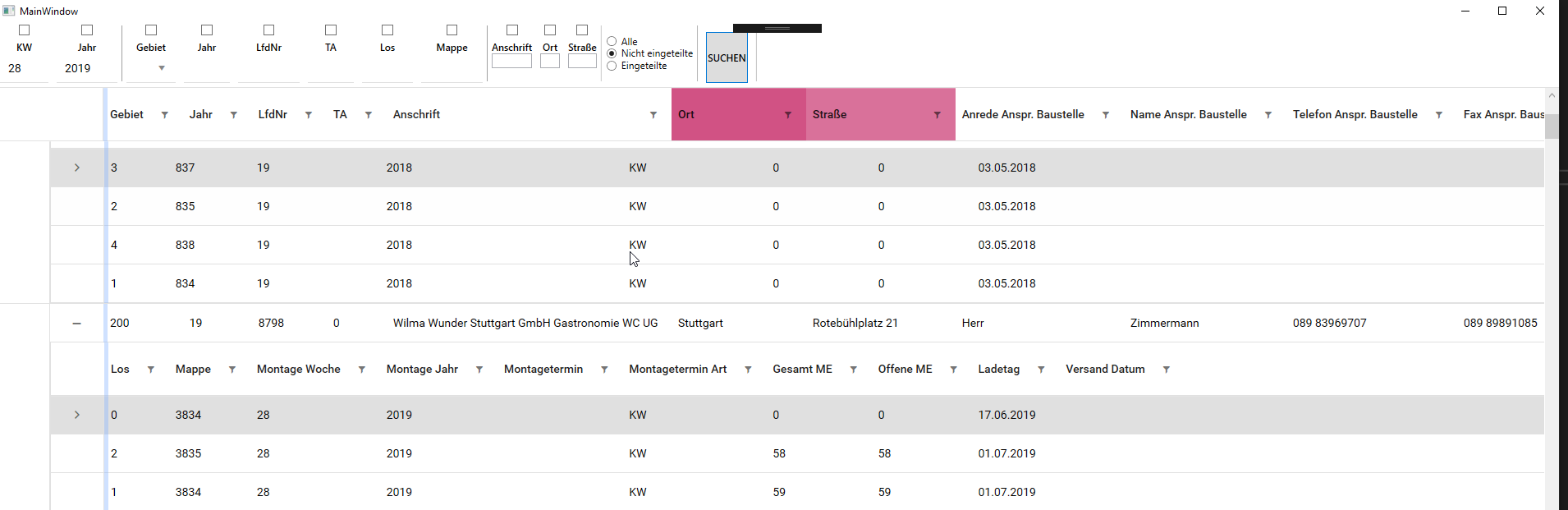Expand the Los 0 Mappe 3834 row
This screenshot has height=510, width=1568.
pos(77,415)
